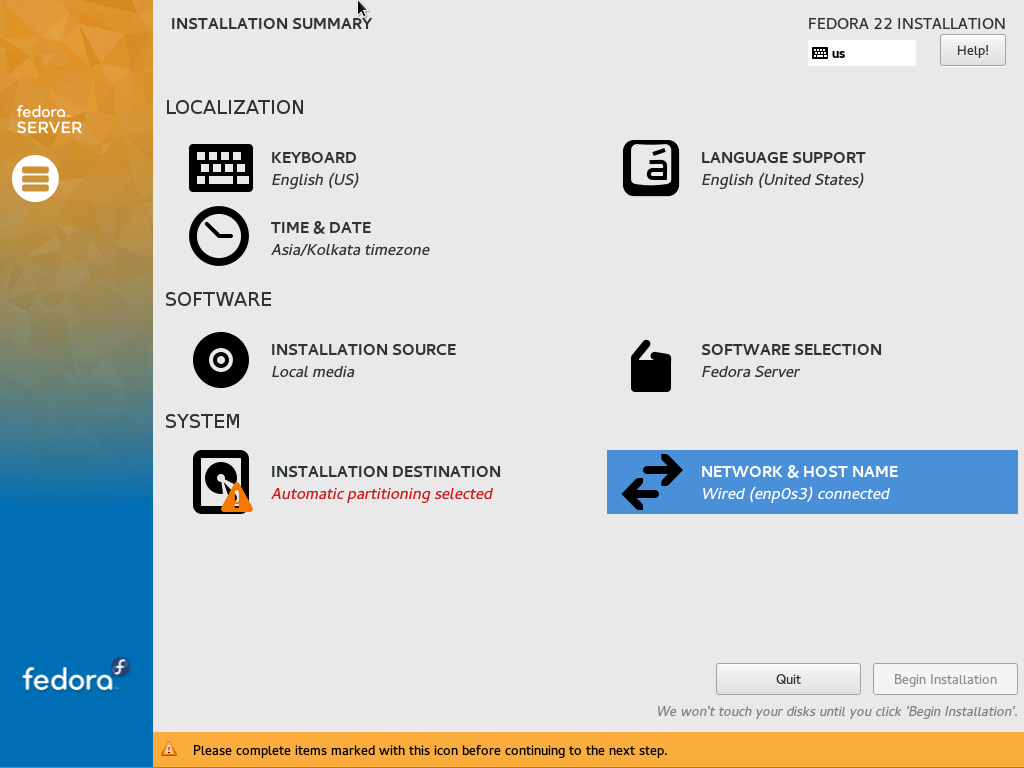This screenshot has width=1024, height=768.
Task: Click the us keyboard layout field
Action: 861,53
